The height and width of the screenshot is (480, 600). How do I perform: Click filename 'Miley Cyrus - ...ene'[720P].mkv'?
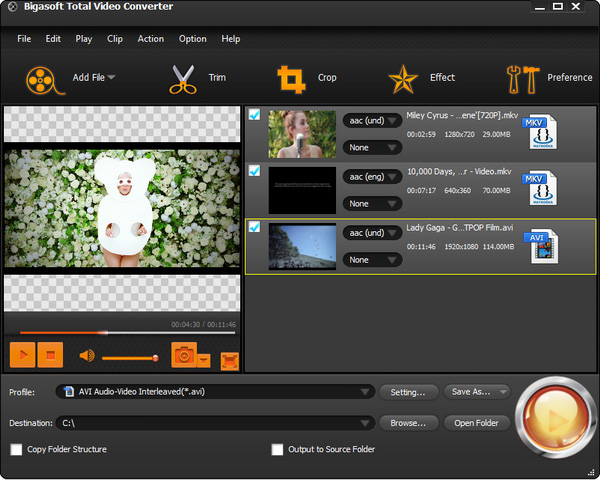[462, 115]
